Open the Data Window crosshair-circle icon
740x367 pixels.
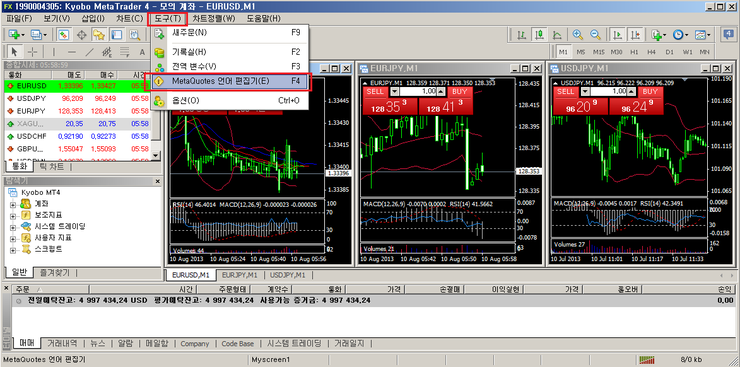click(81, 34)
